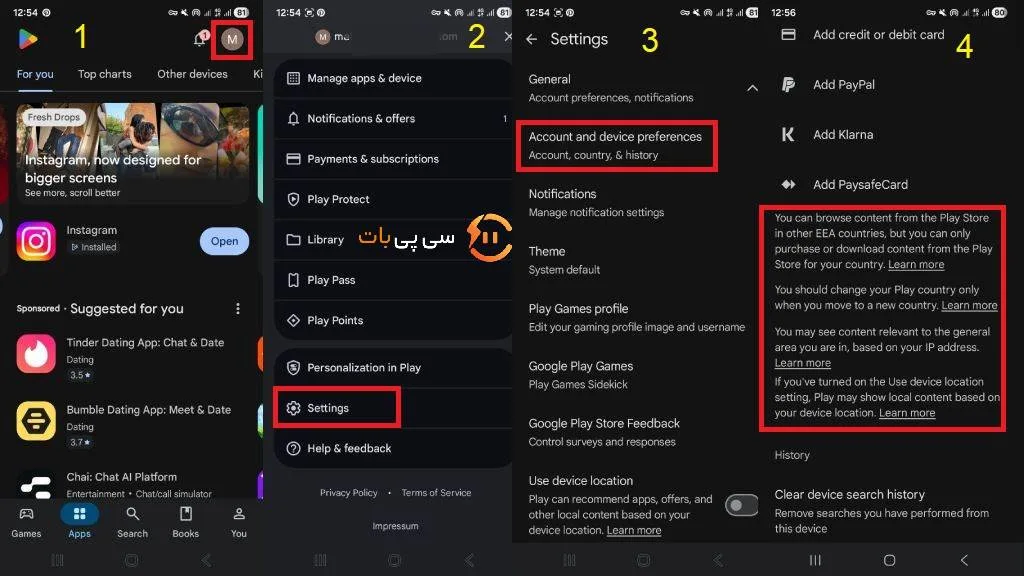
Task: Switch to the Other devices tab
Action: pos(192,74)
